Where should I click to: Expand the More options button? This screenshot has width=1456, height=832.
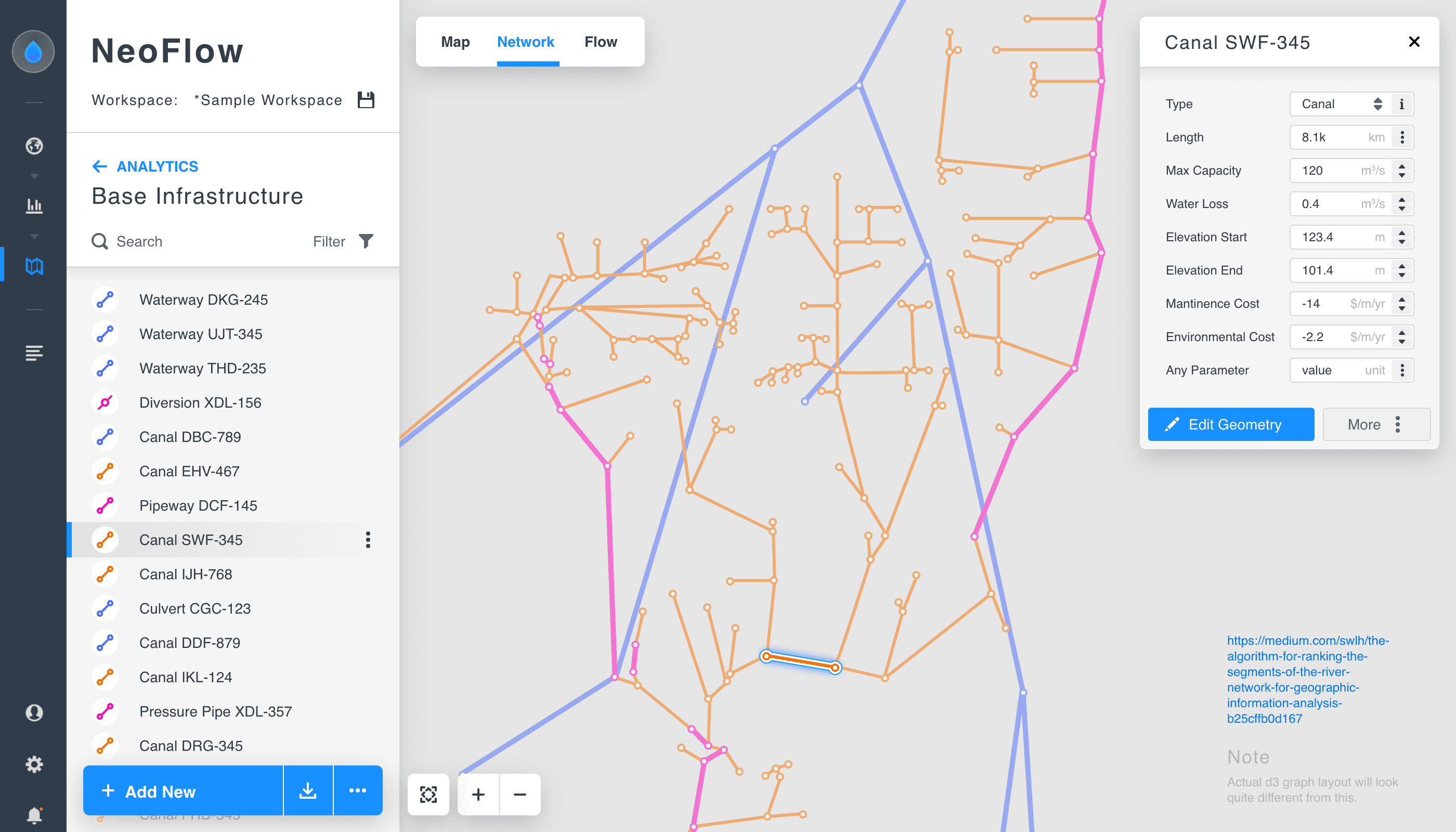tap(1376, 424)
